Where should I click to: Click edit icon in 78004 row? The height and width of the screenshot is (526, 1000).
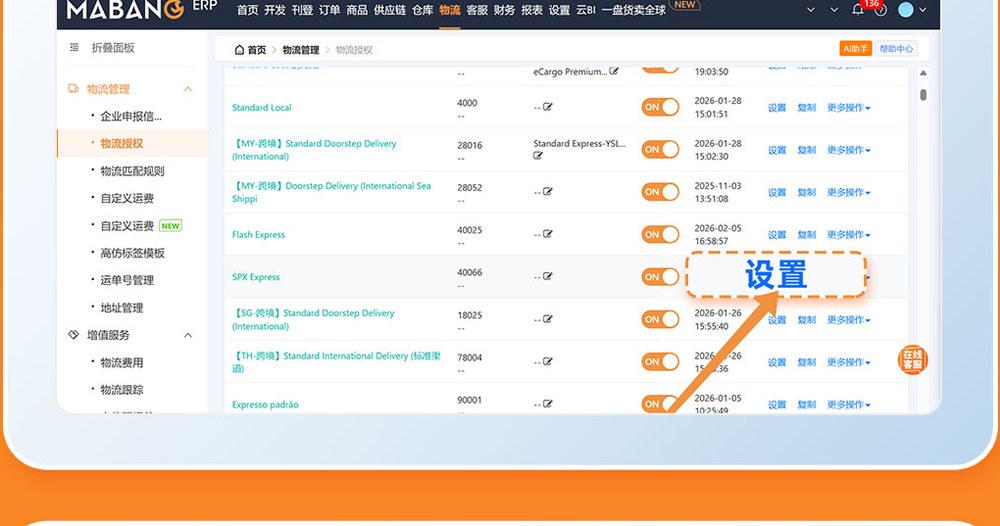click(548, 362)
